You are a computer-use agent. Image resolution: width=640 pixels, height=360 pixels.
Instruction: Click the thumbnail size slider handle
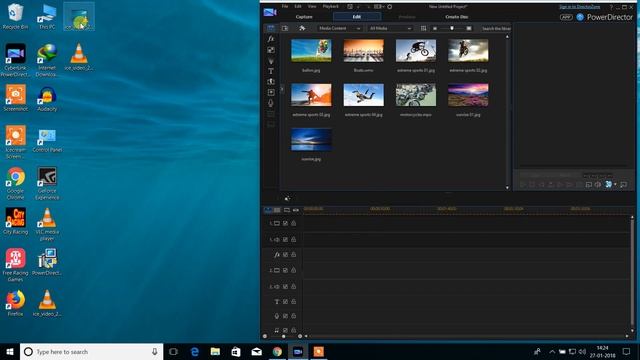[452, 28]
